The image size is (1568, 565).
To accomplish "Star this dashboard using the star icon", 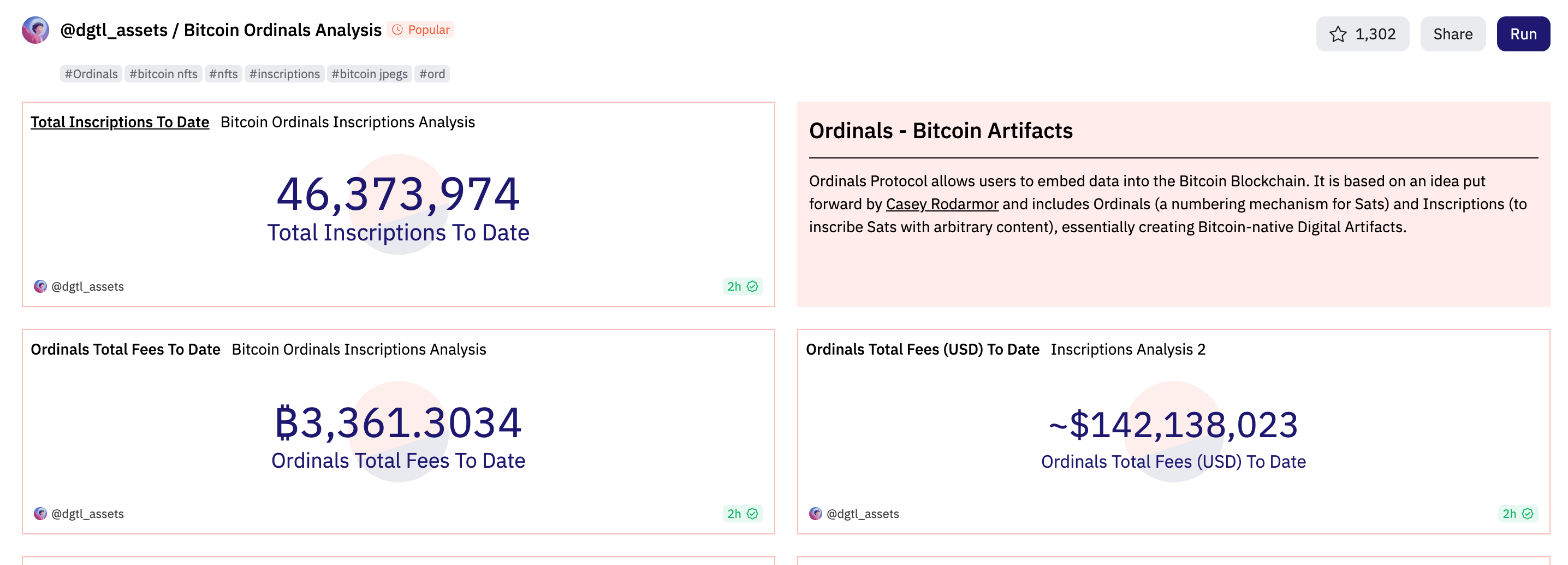I will tap(1337, 34).
